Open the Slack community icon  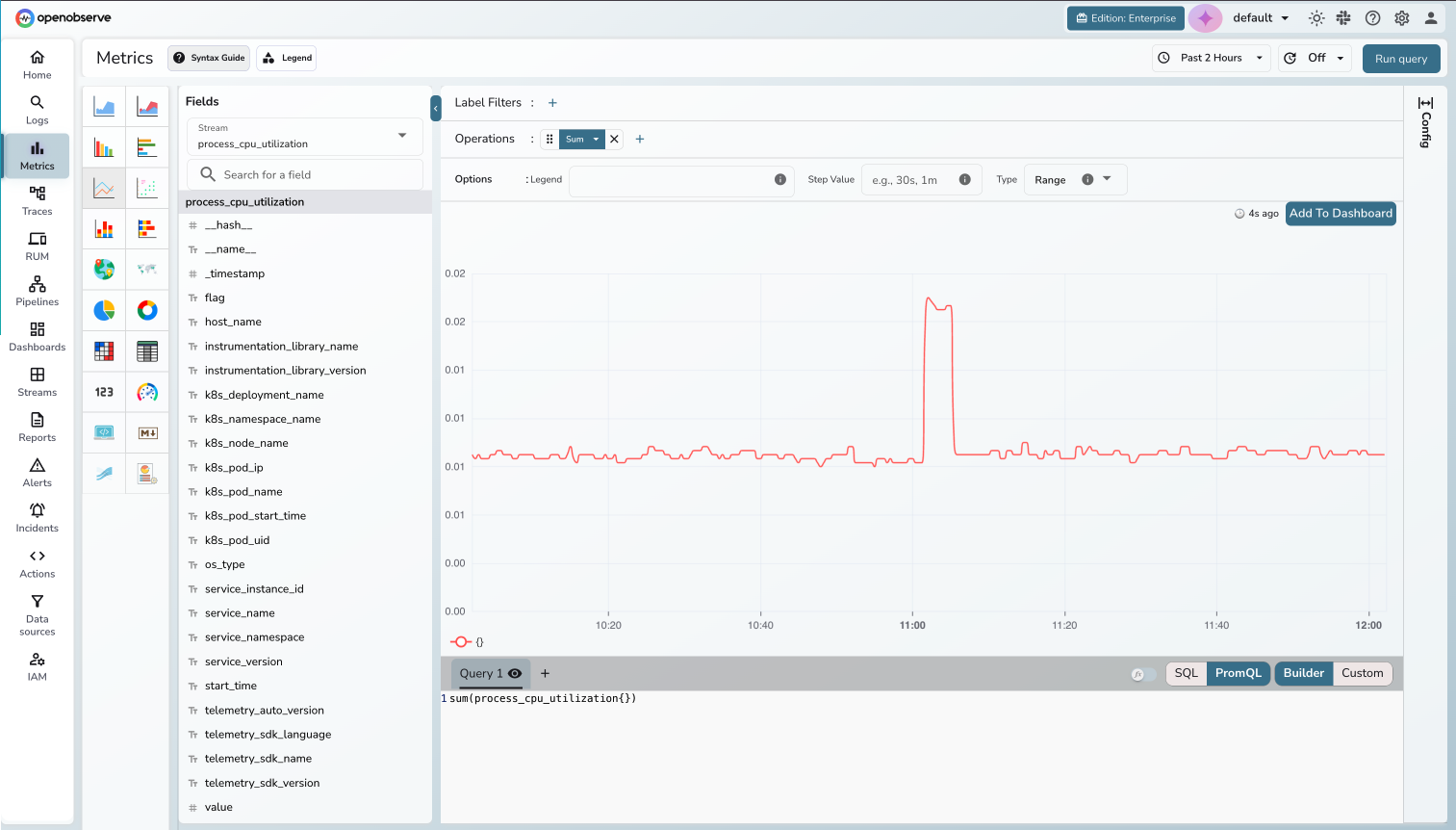[1343, 17]
